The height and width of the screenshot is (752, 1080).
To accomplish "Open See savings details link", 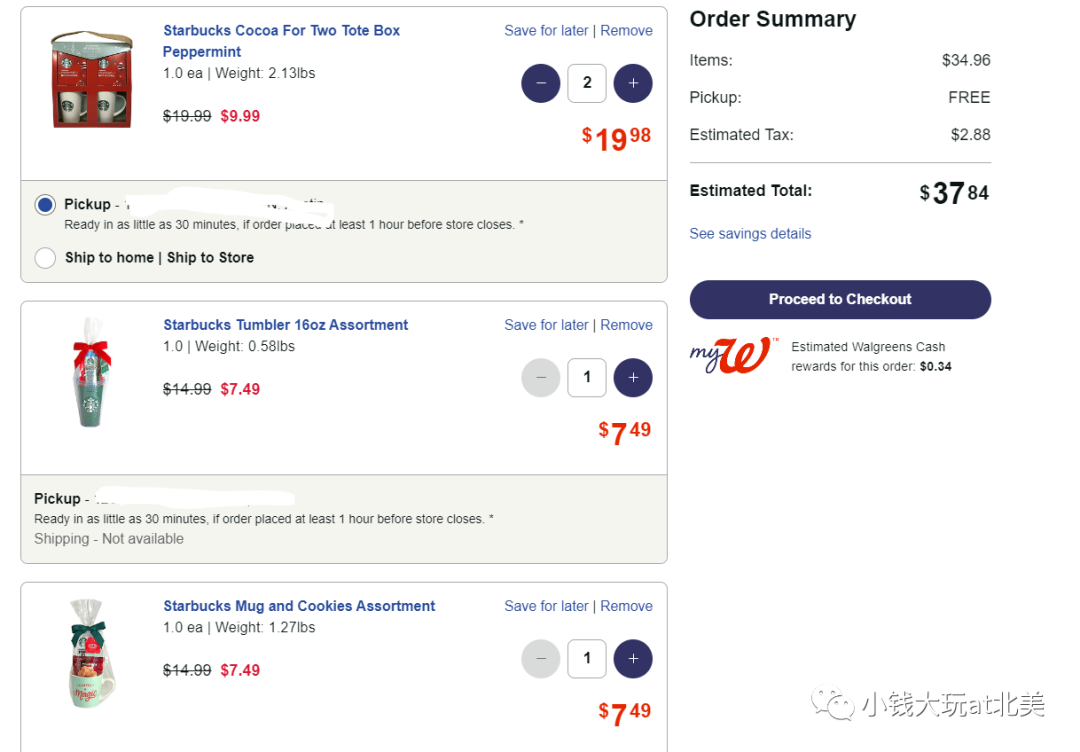I will [750, 233].
